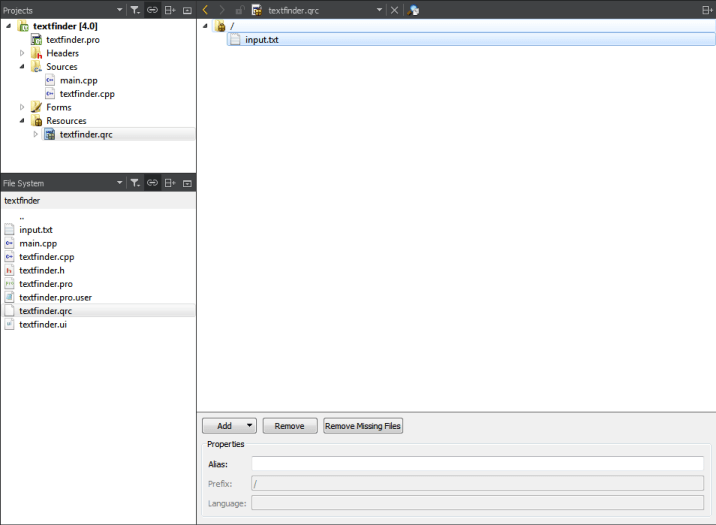This screenshot has height=525, width=716.
Task: Click the Prefix input field
Action: tap(477, 483)
